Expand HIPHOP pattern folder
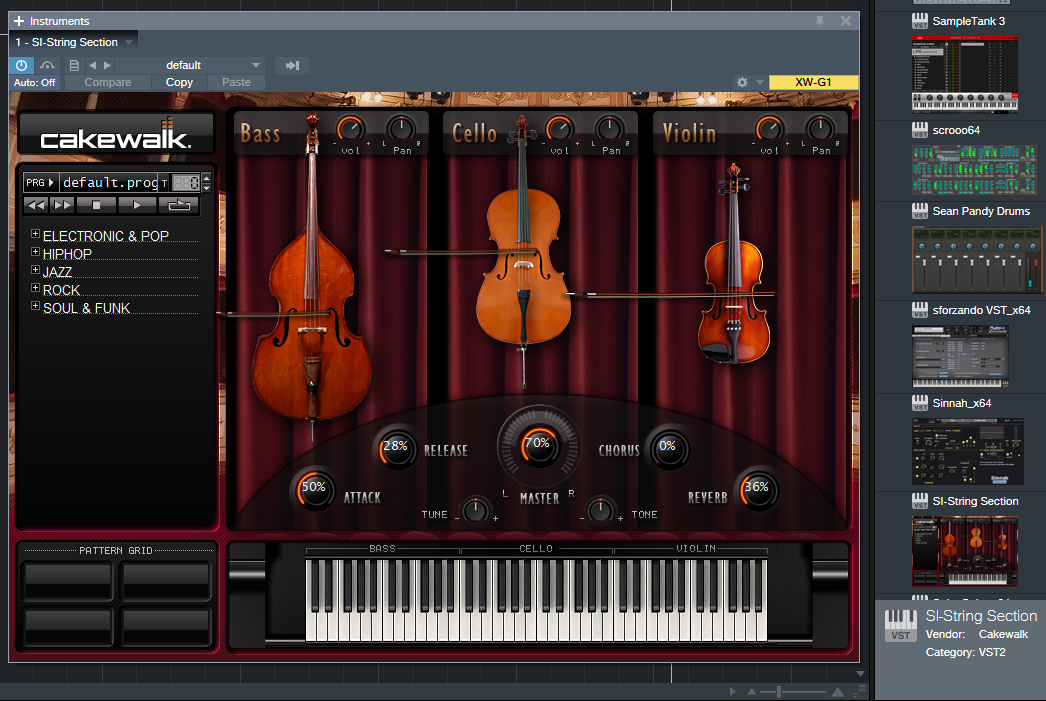 (x=35, y=252)
